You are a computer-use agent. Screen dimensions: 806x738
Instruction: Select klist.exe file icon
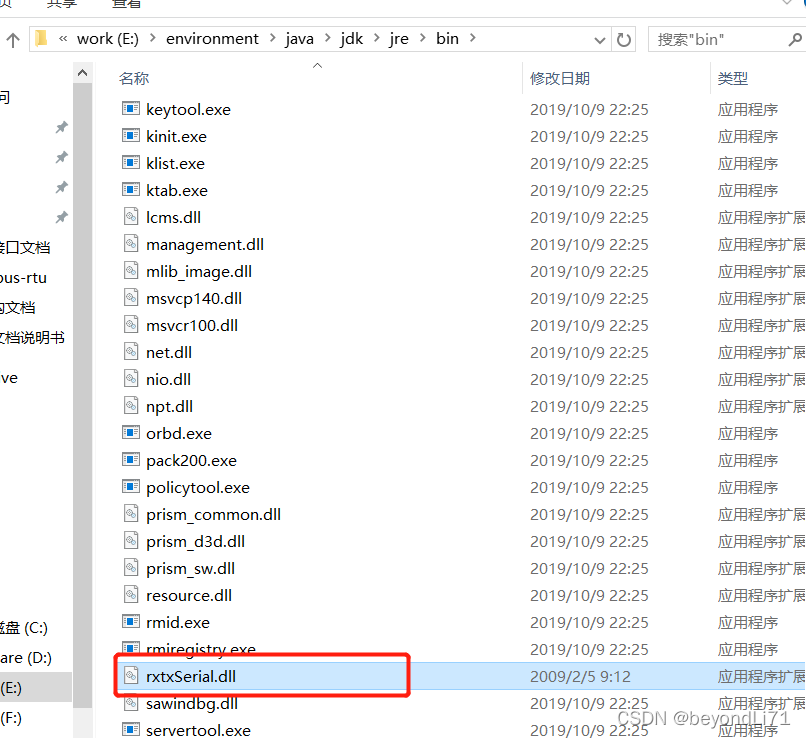131,163
